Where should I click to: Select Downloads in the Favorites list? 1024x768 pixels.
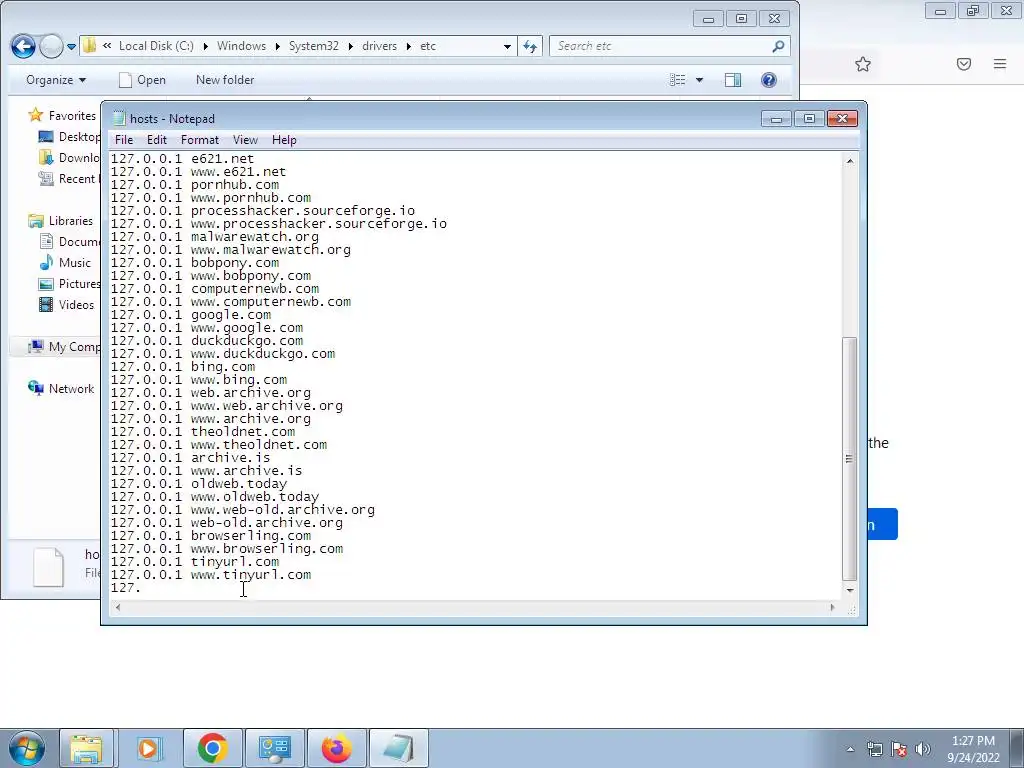(x=69, y=157)
